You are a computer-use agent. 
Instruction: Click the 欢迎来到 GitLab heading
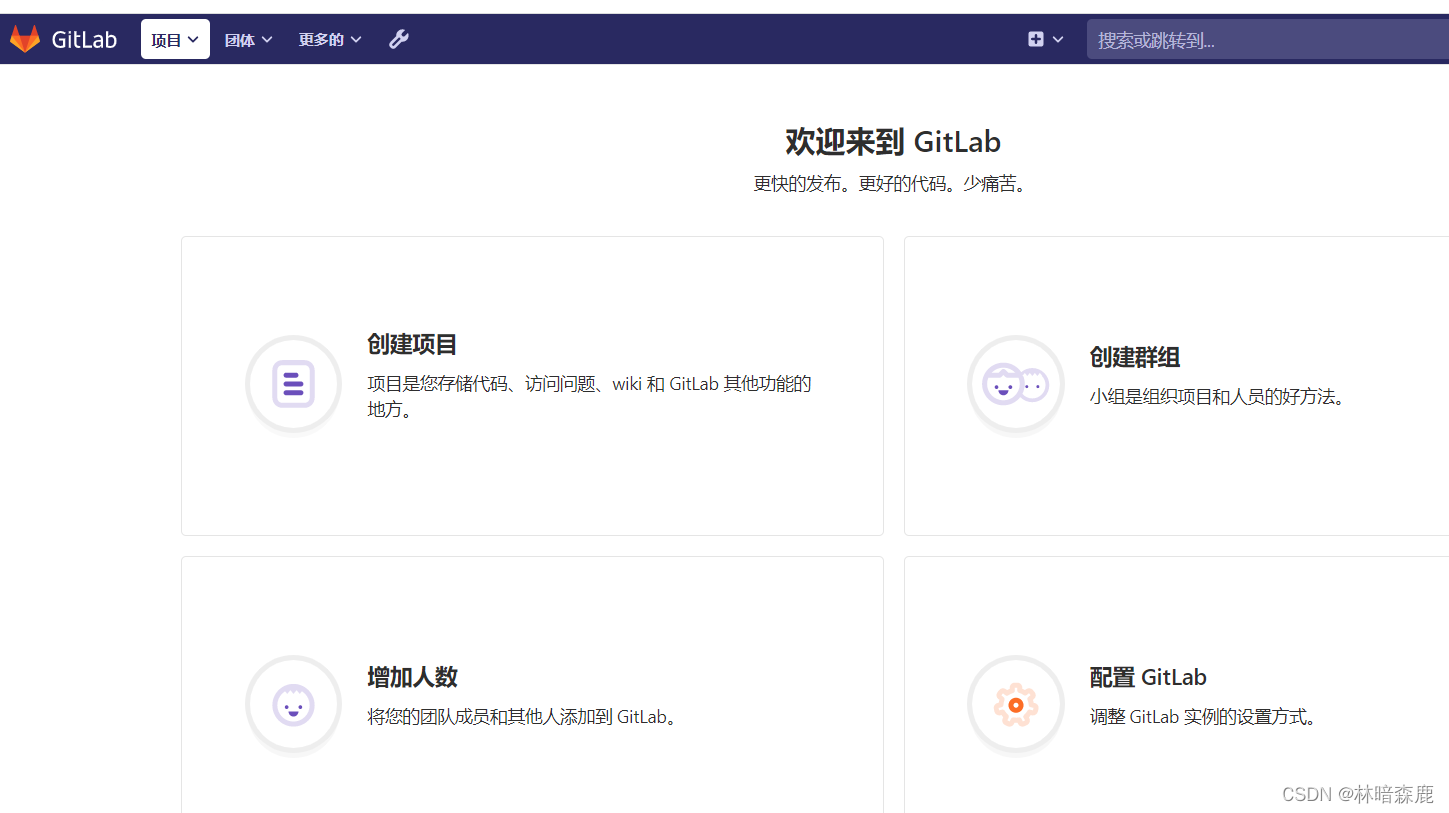point(893,142)
